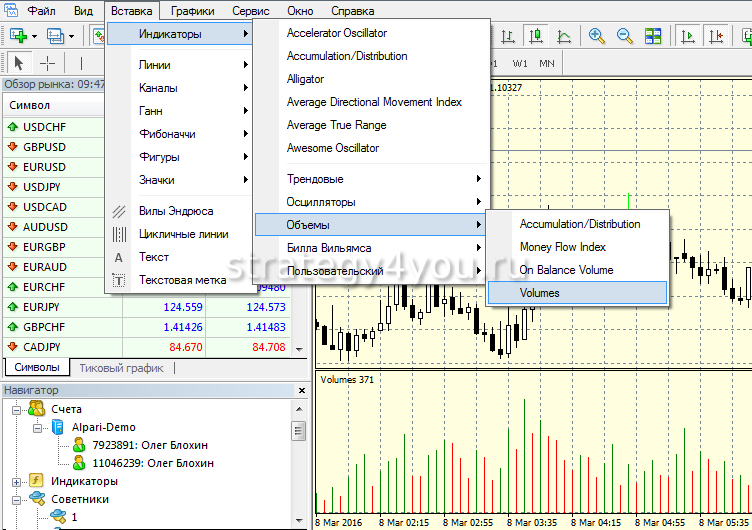This screenshot has height=530, width=752.
Task: Select the EURUSD symbol row
Action: click(x=44, y=167)
